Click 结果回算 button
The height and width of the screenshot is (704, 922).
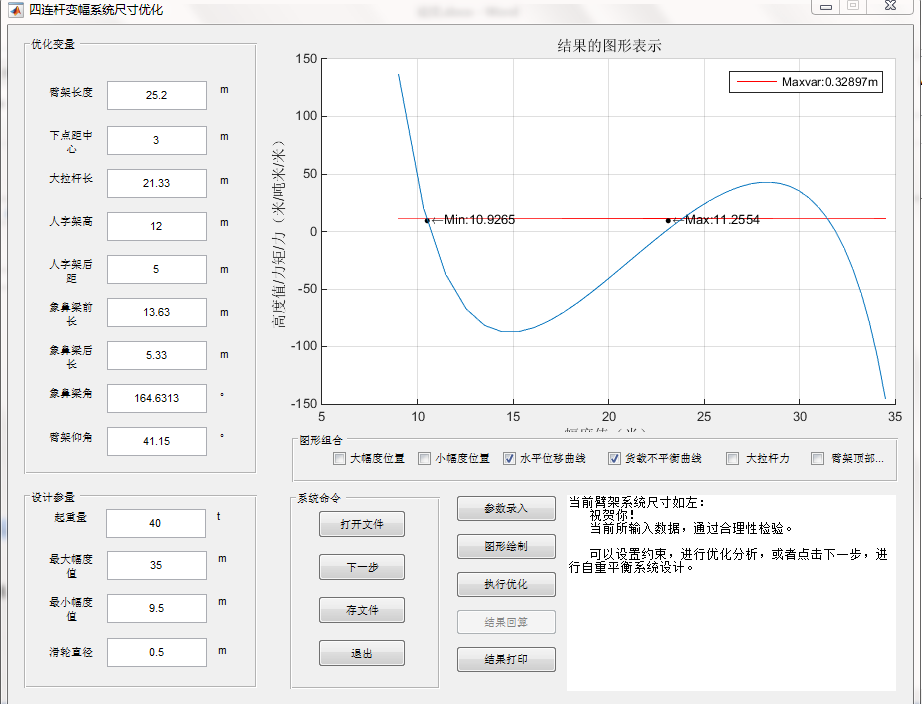click(x=506, y=622)
